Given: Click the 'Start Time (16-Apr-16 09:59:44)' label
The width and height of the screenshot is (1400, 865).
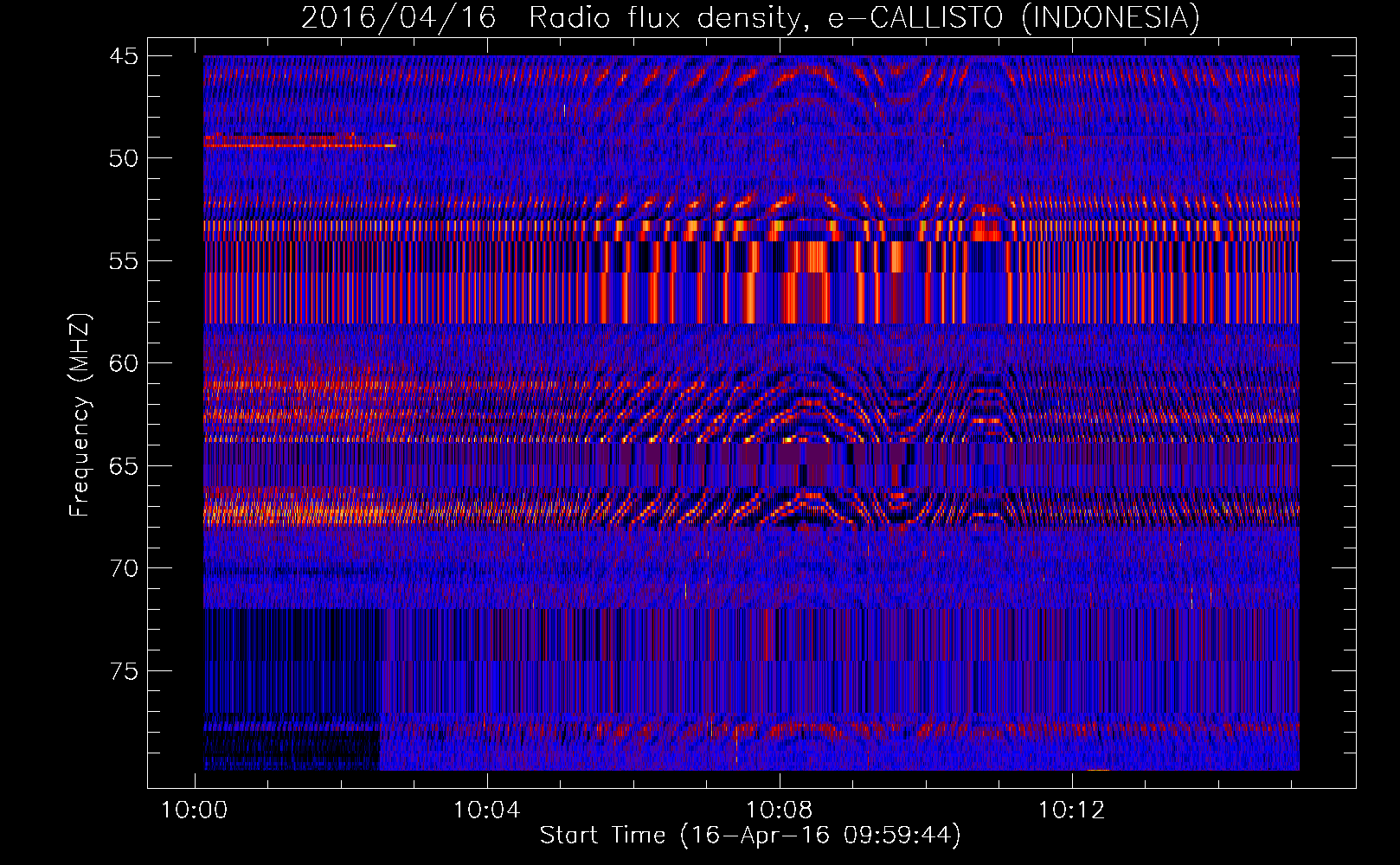Looking at the screenshot, I should pyautogui.click(x=750, y=836).
